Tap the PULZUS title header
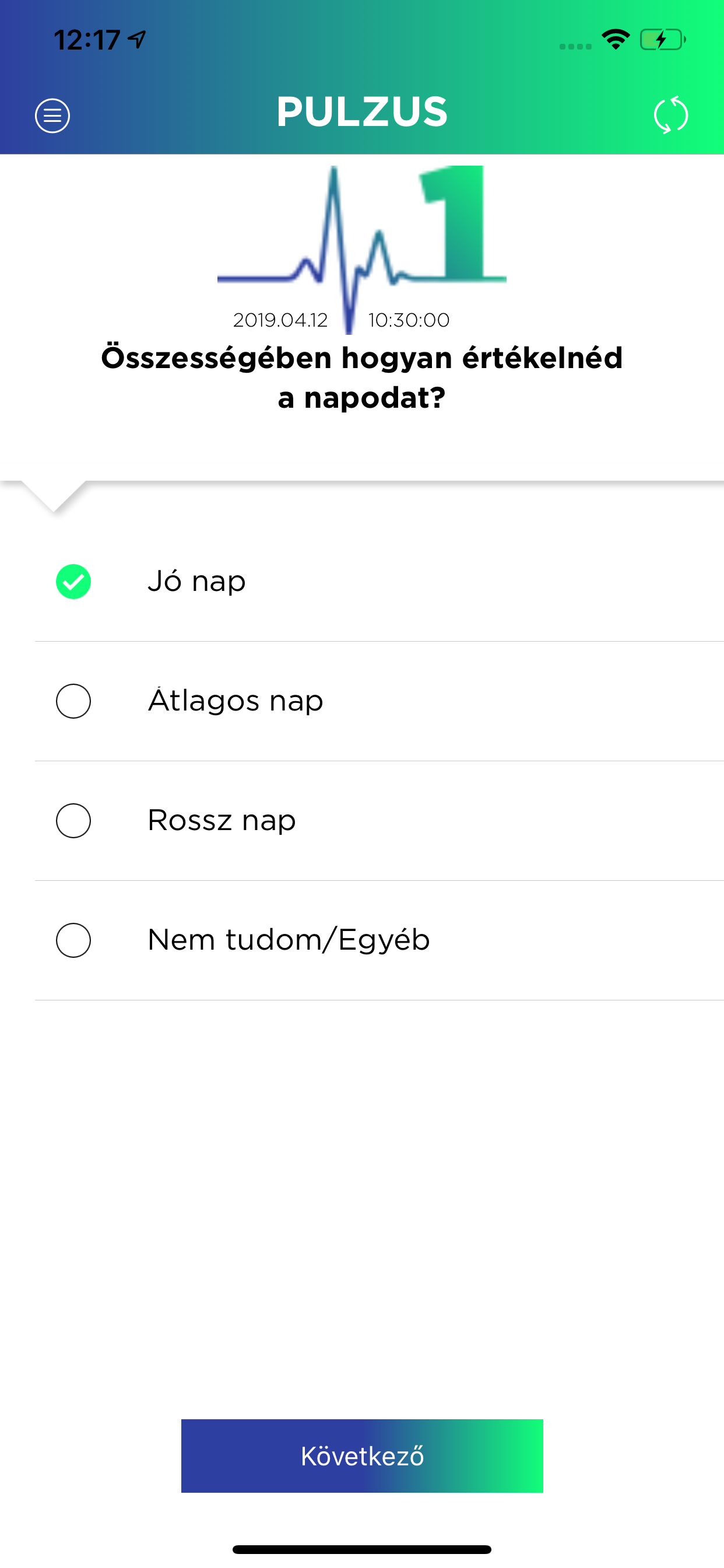This screenshot has height=1568, width=724. [x=362, y=112]
